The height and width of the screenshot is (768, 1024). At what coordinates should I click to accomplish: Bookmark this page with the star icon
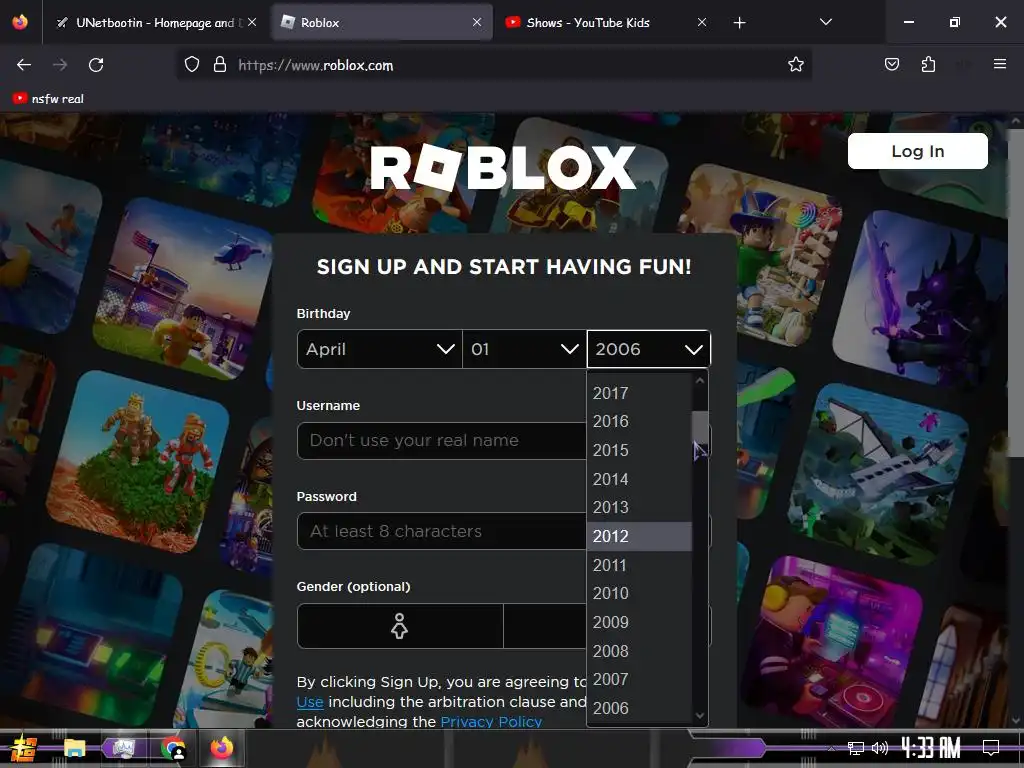(795, 65)
